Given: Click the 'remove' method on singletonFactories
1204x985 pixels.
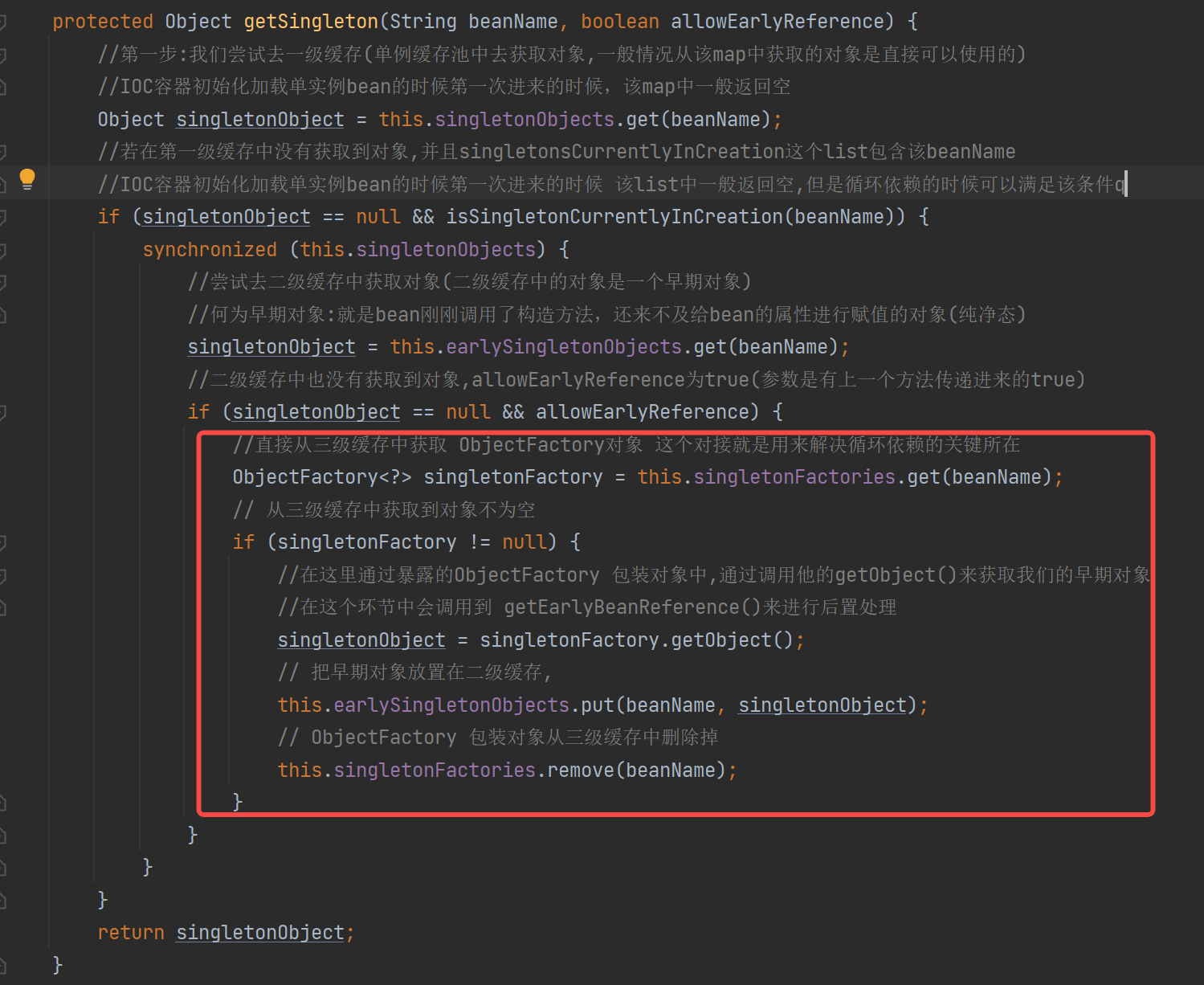Looking at the screenshot, I should (x=581, y=770).
